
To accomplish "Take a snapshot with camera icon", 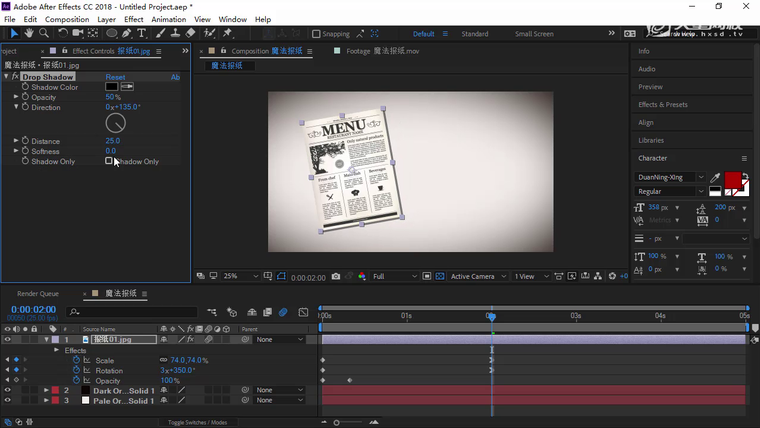I will (336, 277).
